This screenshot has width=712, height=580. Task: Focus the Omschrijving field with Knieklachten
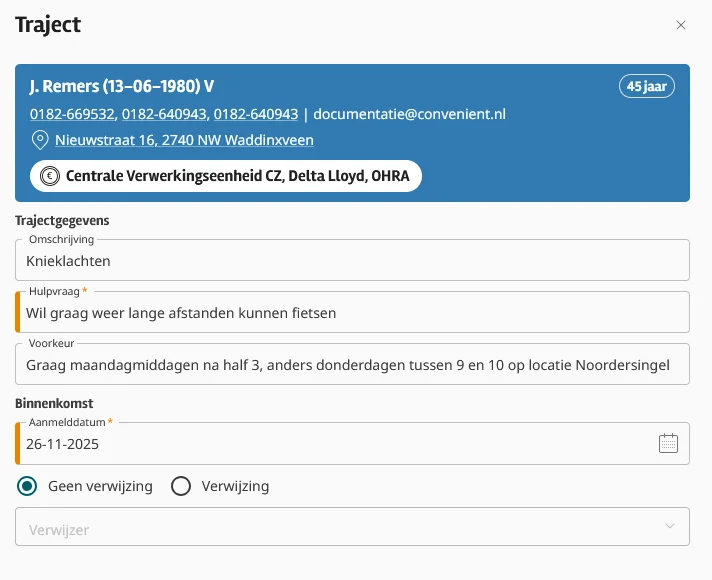(x=352, y=261)
